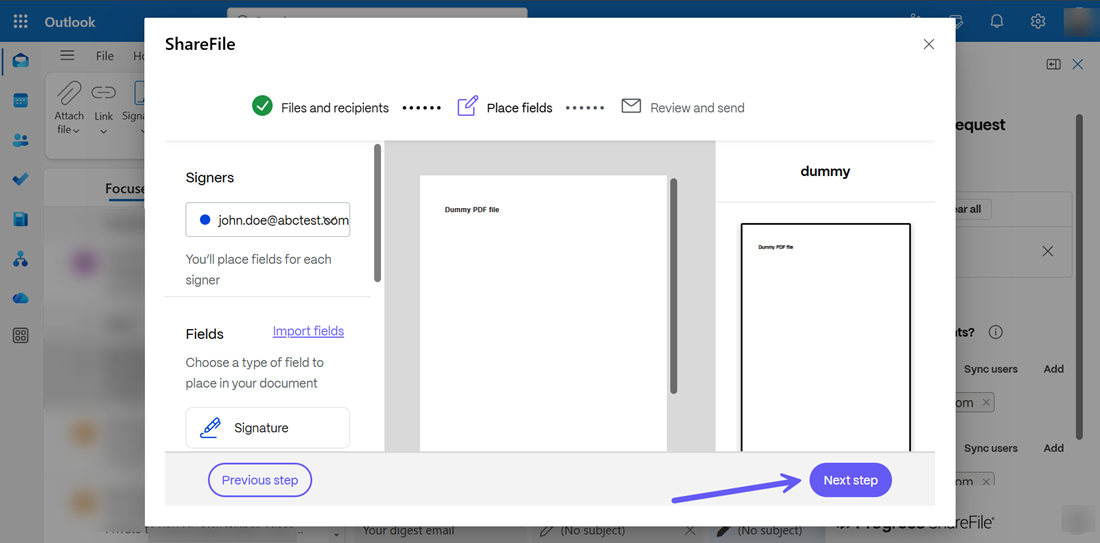Click the Next step button

click(x=850, y=481)
